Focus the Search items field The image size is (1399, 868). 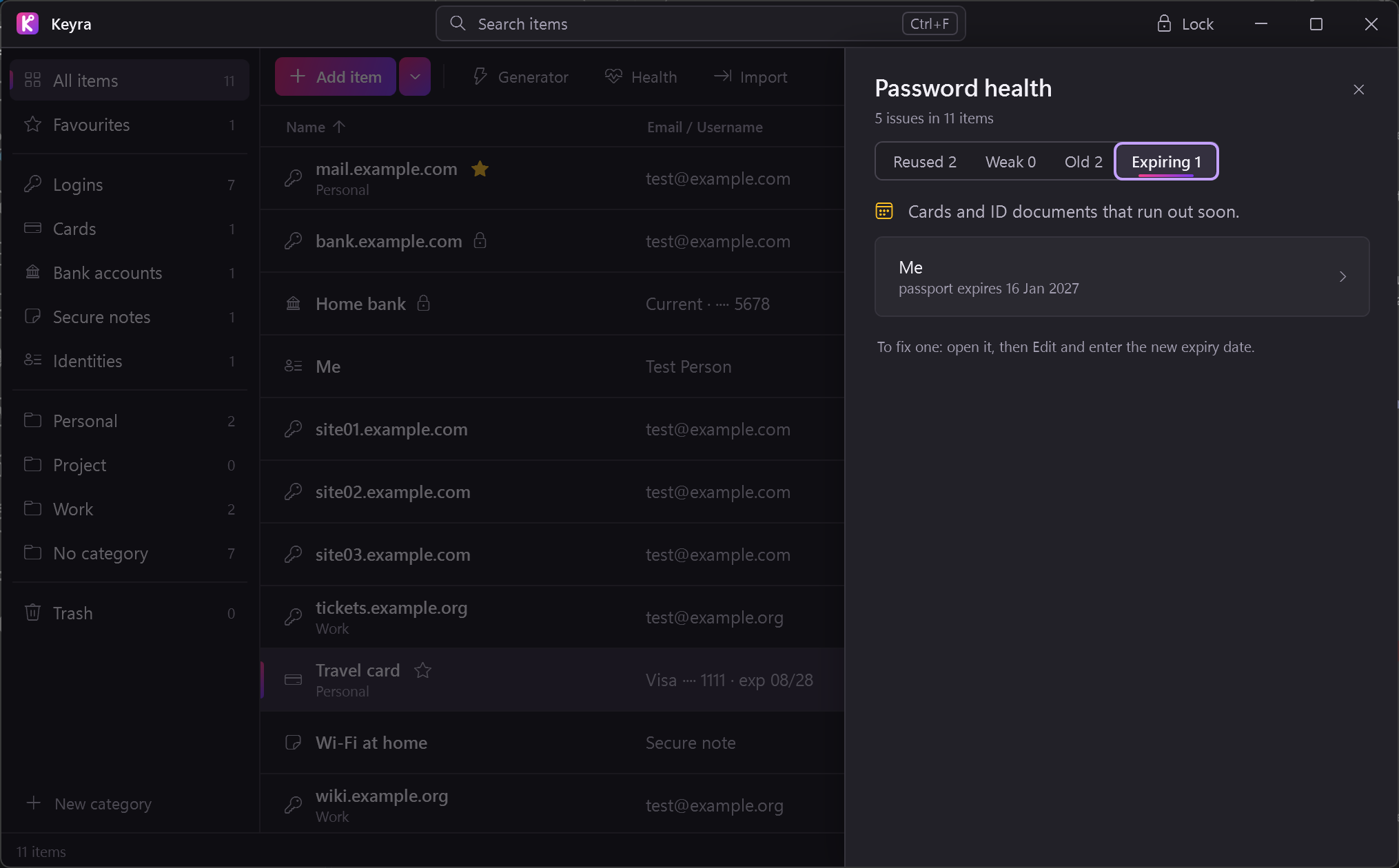tap(700, 24)
